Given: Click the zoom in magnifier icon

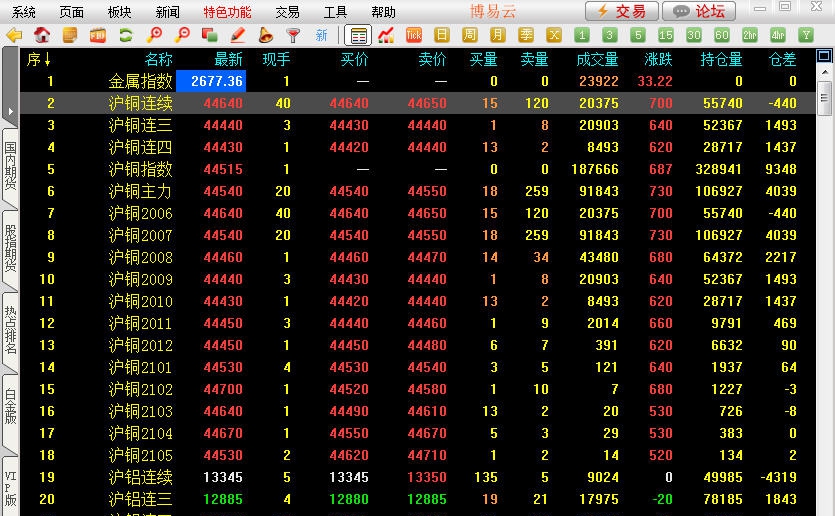Looking at the screenshot, I should pyautogui.click(x=154, y=36).
